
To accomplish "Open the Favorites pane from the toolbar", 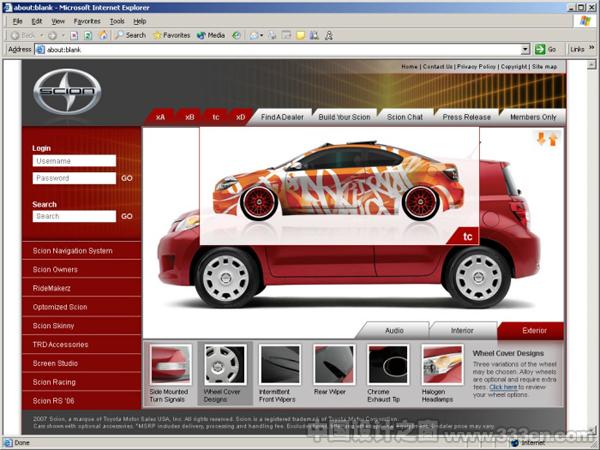I will click(171, 35).
